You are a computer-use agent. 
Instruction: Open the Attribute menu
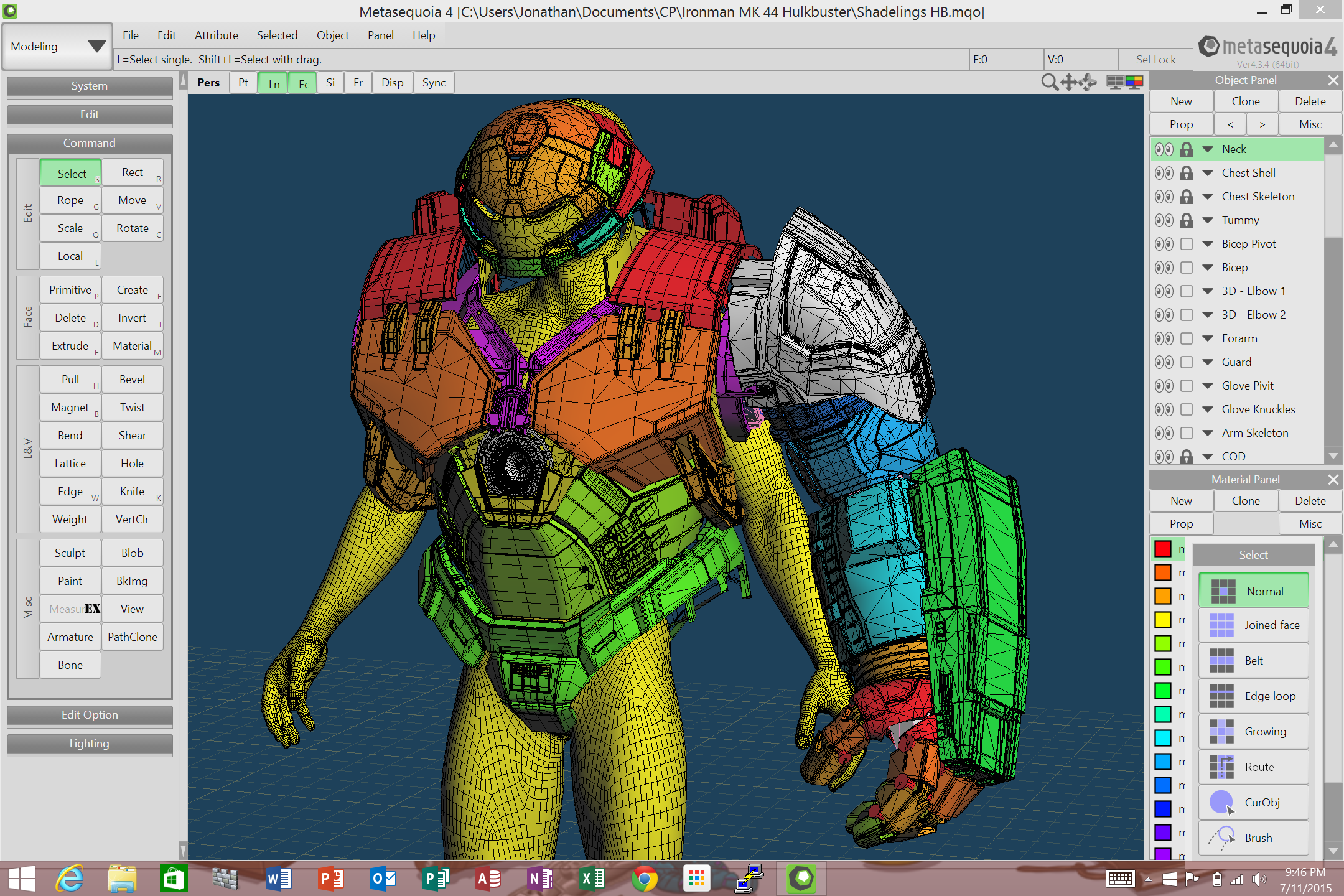pos(216,35)
